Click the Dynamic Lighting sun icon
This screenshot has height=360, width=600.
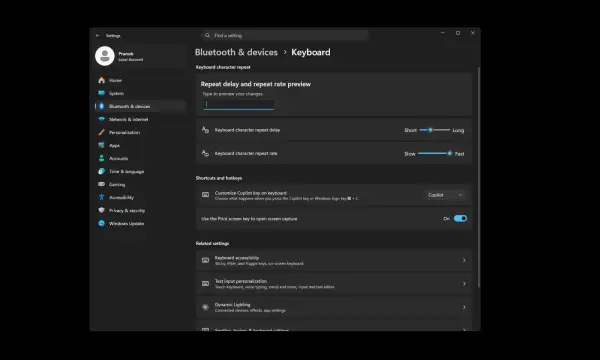point(205,307)
